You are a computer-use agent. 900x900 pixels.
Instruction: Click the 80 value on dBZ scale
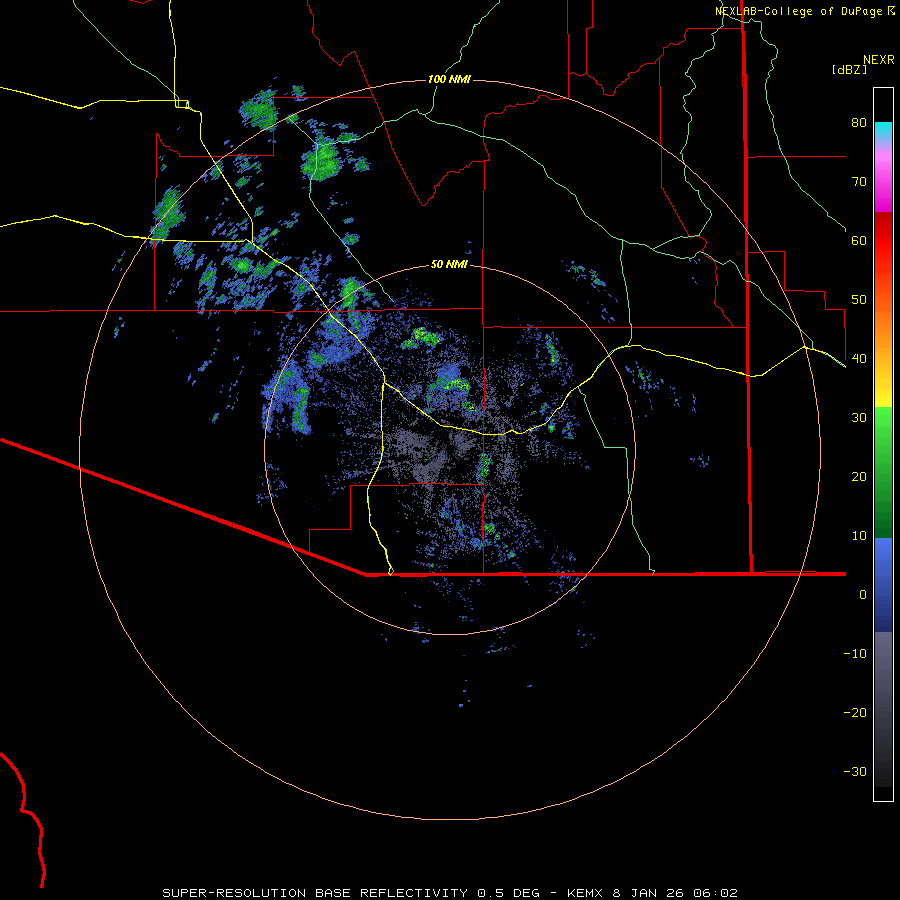(x=859, y=123)
